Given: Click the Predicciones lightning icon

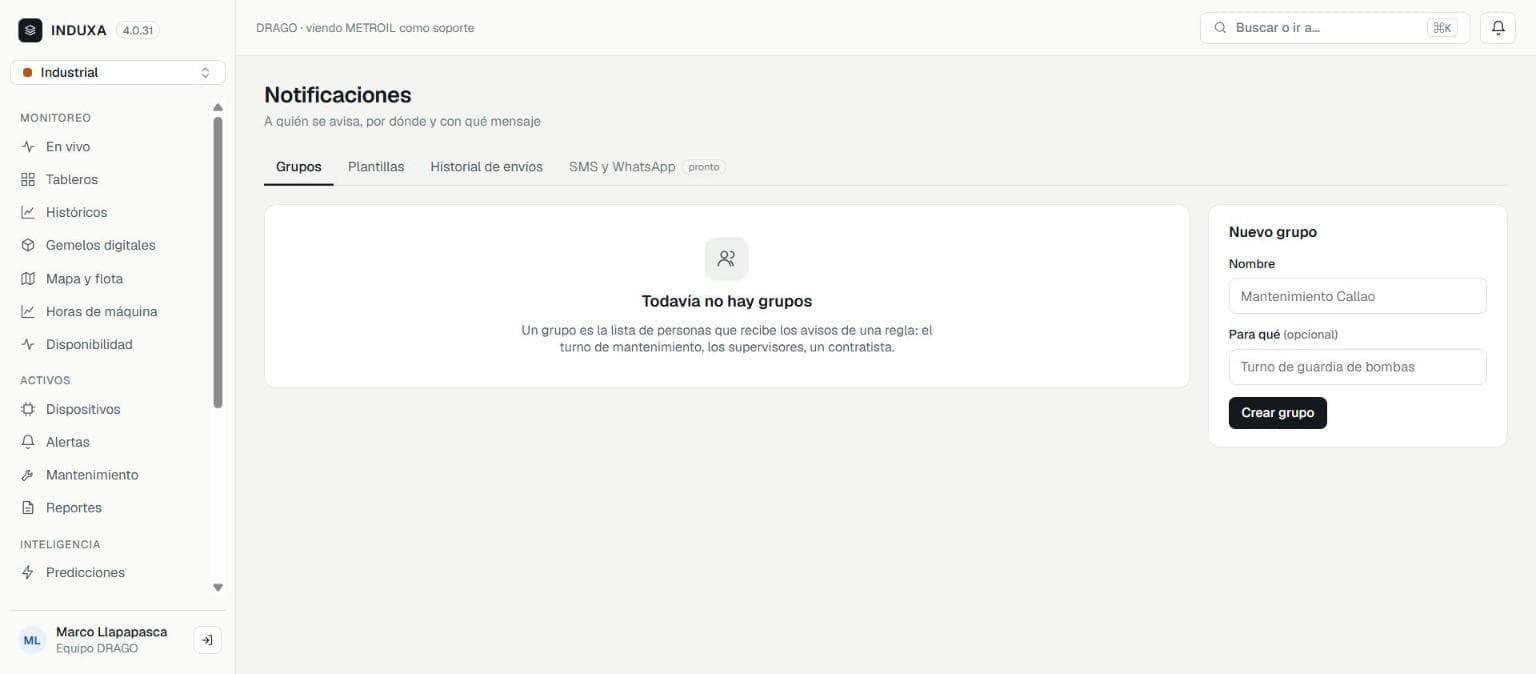Looking at the screenshot, I should pyautogui.click(x=28, y=573).
